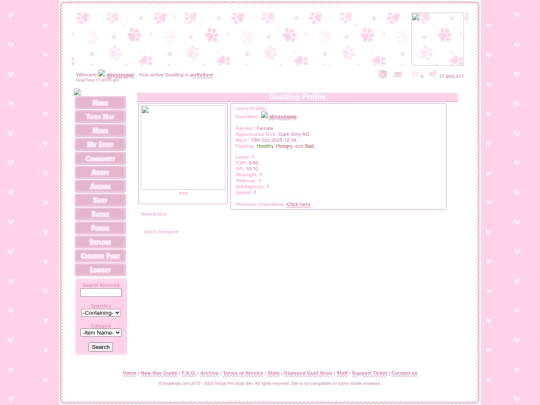
Task: Open the Staff footer link
Action: tap(342, 373)
